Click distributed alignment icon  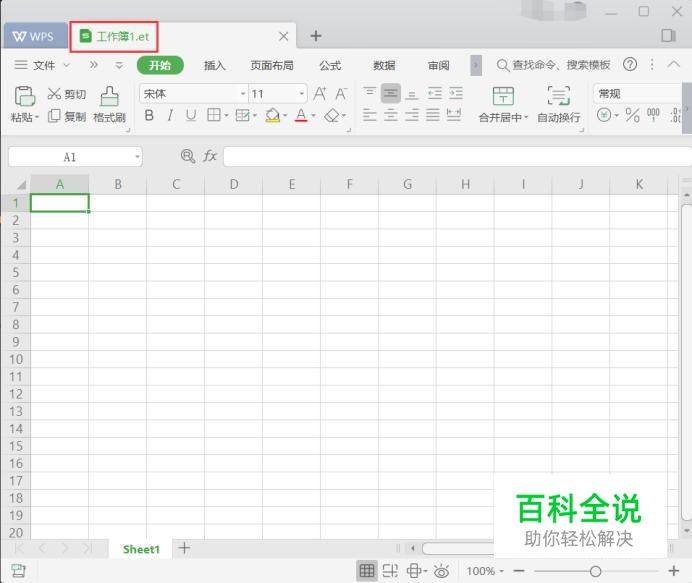tap(454, 115)
